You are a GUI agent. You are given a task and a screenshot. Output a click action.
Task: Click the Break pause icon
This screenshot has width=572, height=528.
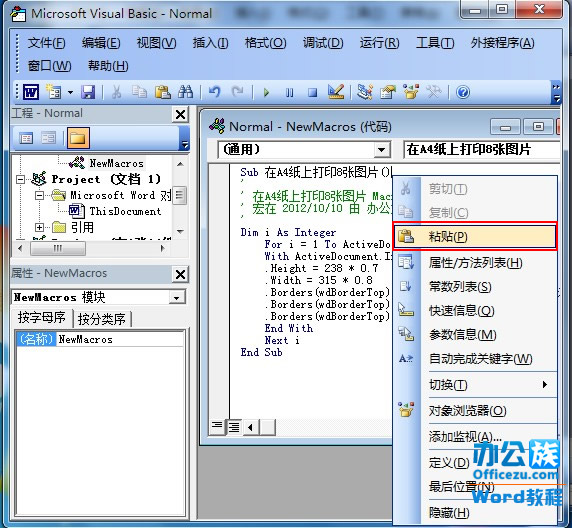289,92
